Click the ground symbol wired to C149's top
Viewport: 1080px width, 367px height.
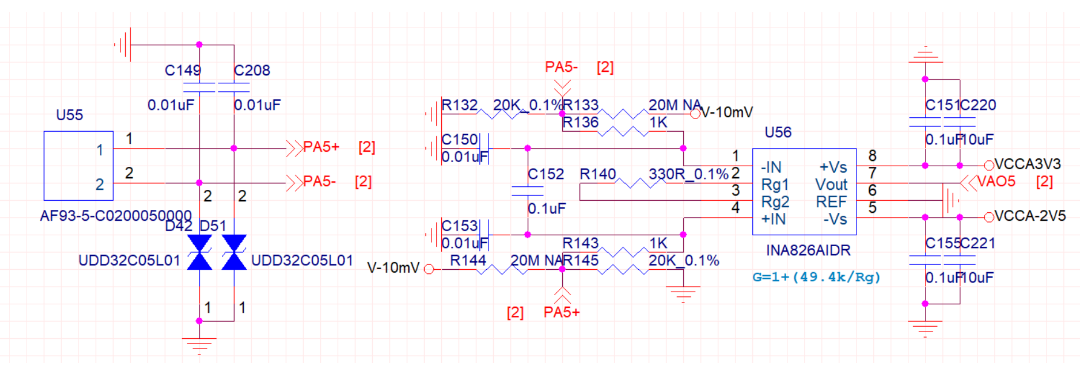point(123,45)
